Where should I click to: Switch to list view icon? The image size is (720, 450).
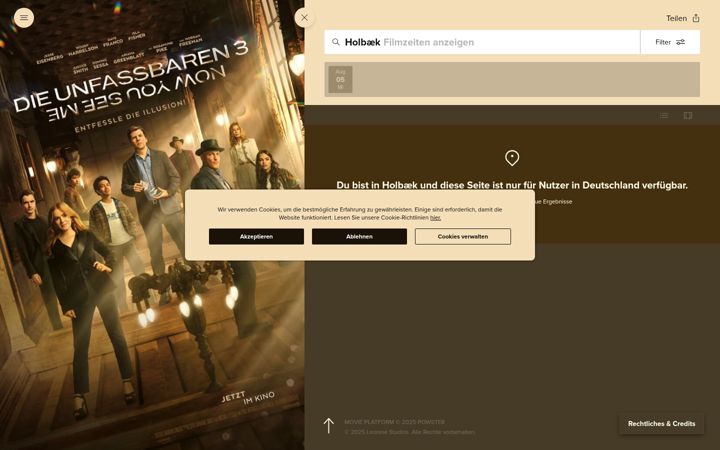point(664,115)
